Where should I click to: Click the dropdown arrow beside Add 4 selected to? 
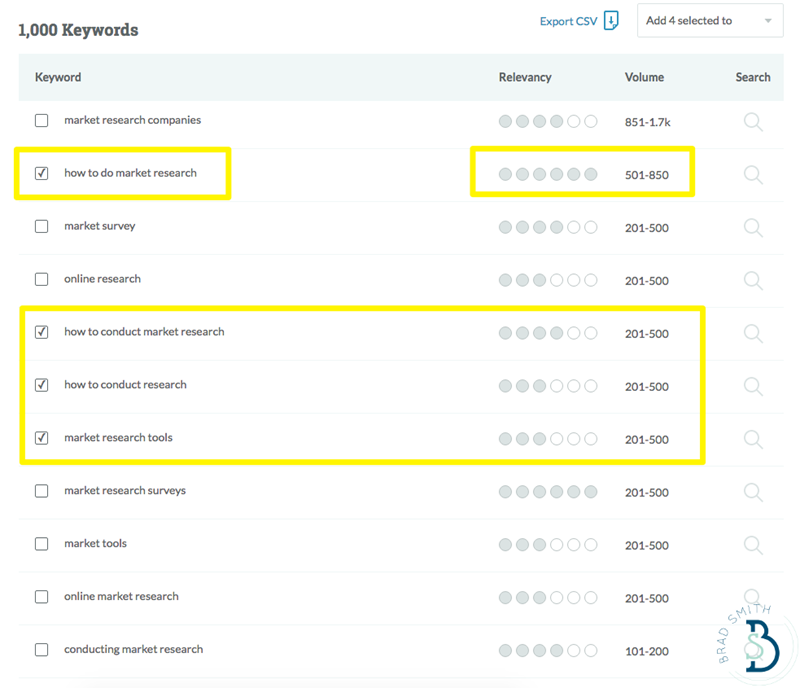coord(768,21)
